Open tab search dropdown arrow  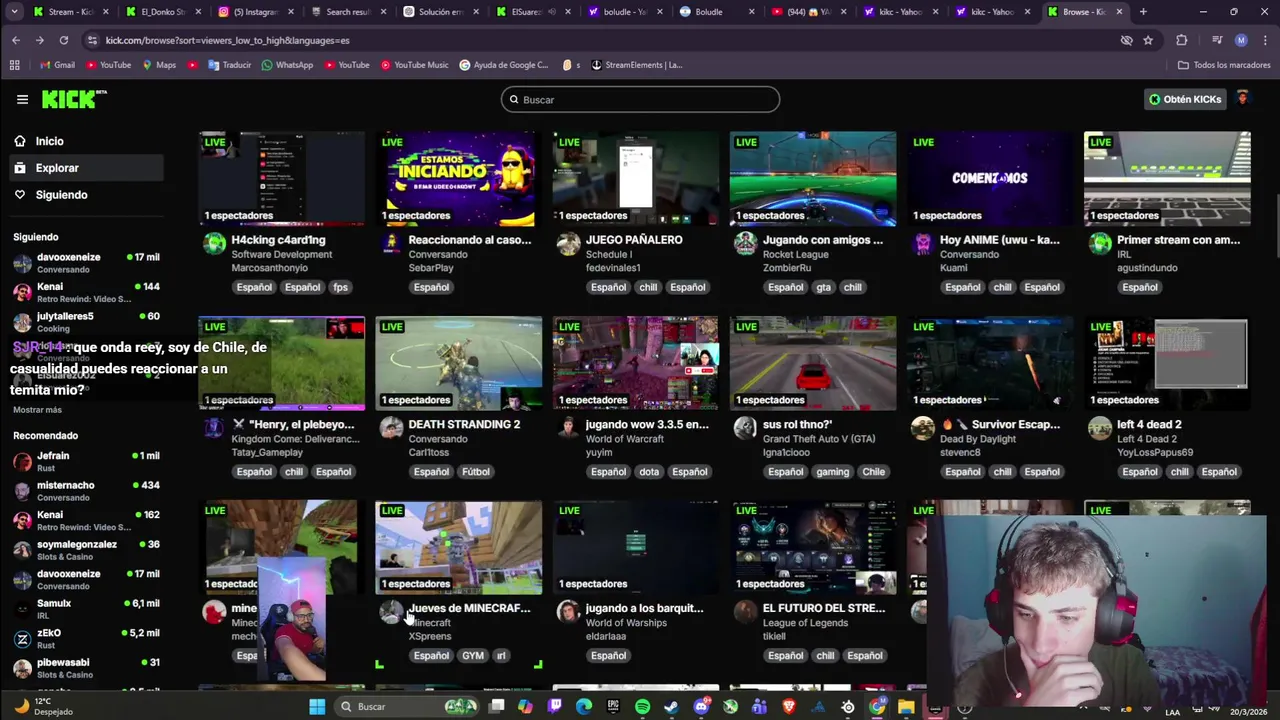tap(15, 12)
